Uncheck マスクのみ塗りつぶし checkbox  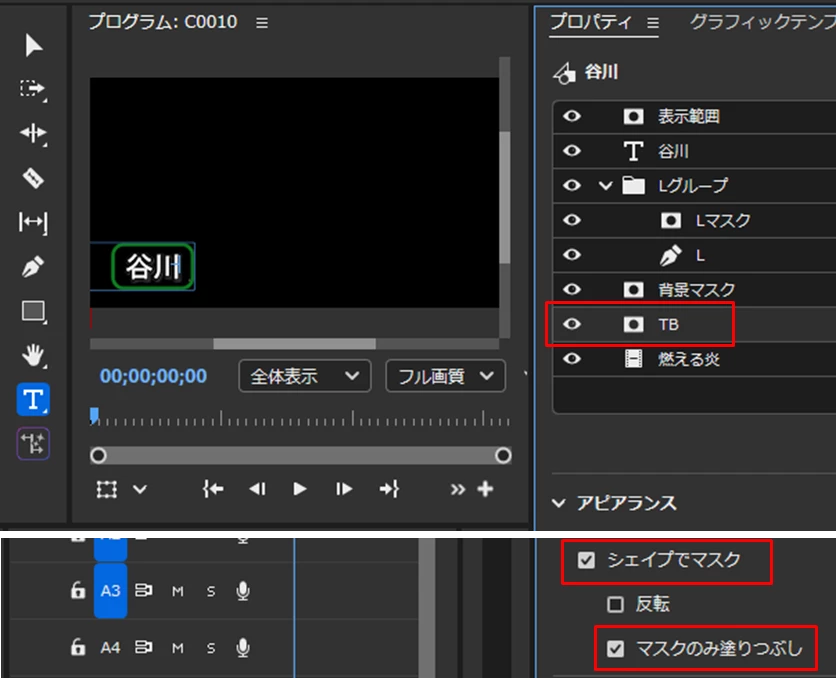point(615,649)
